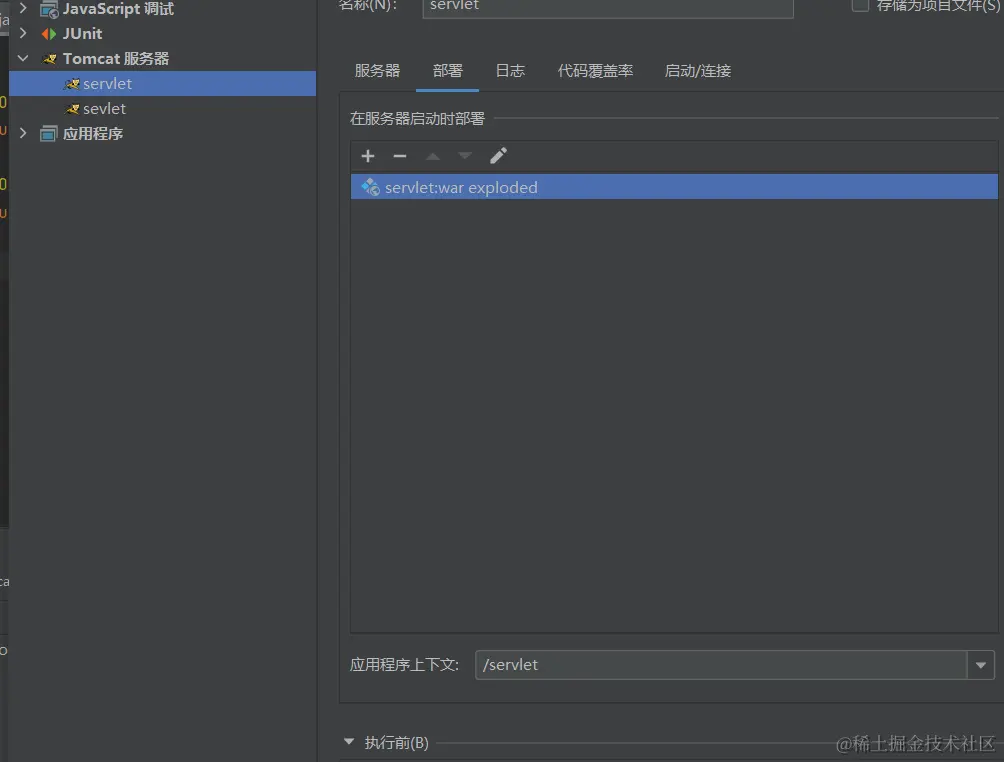Click the 名称 name input field

(x=608, y=6)
